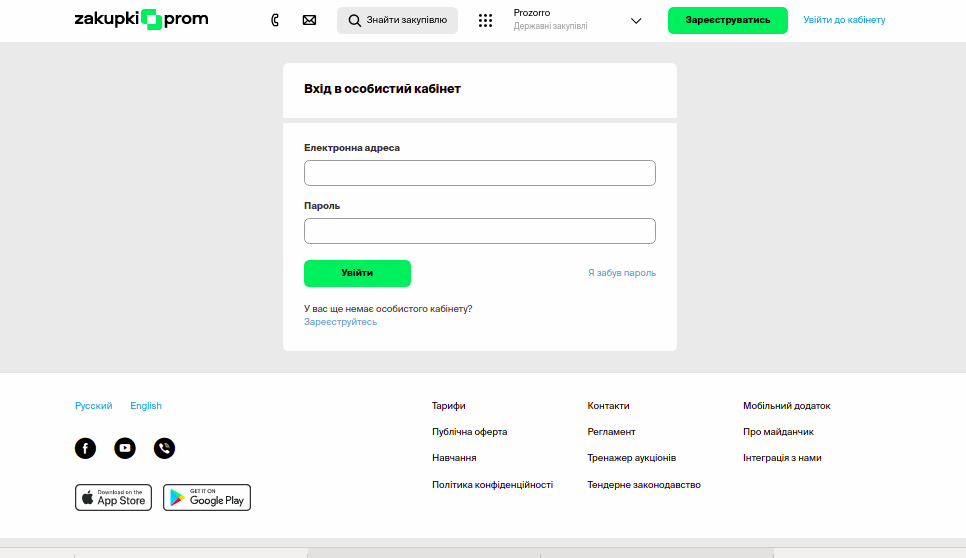Expand the Prozorro dropdown chevron

636,20
